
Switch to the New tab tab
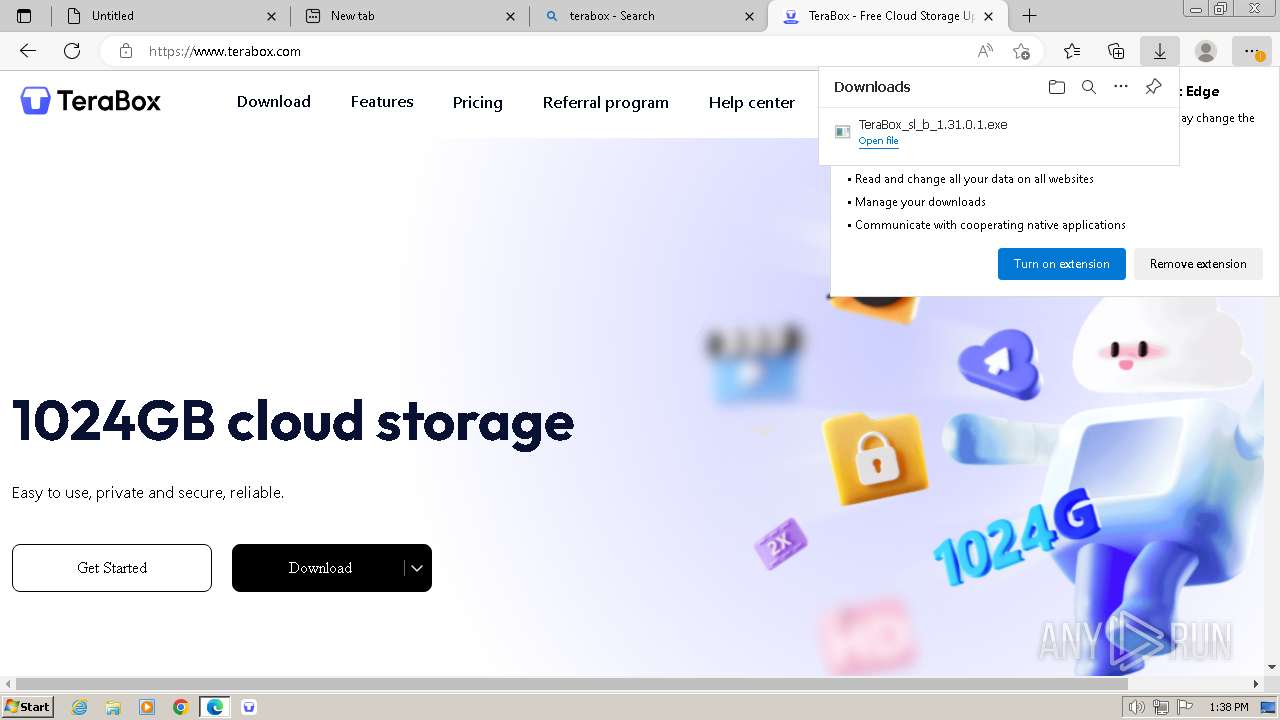click(x=410, y=16)
